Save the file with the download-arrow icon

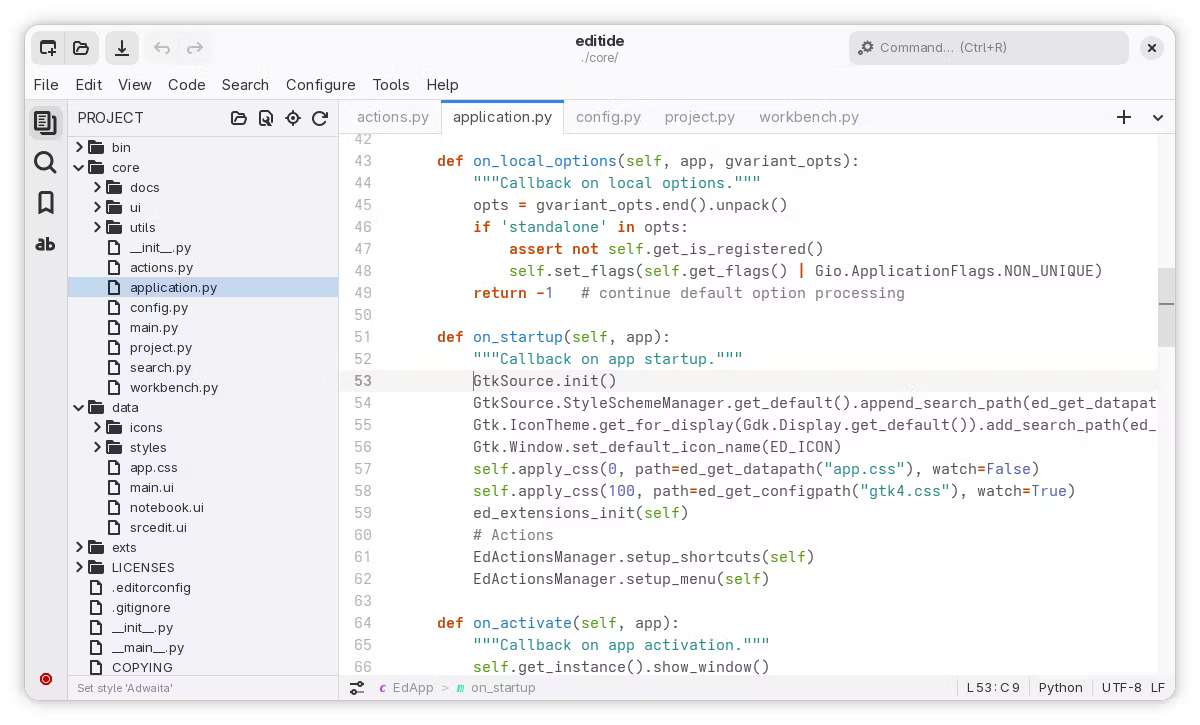point(121,47)
